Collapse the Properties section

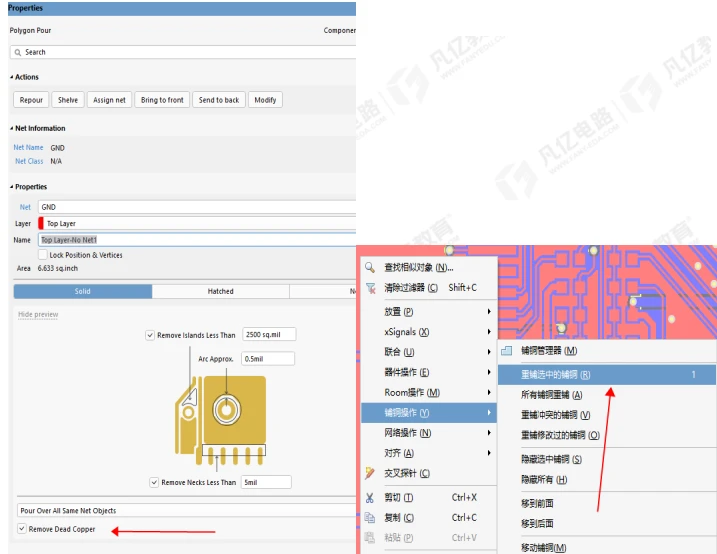(11, 187)
